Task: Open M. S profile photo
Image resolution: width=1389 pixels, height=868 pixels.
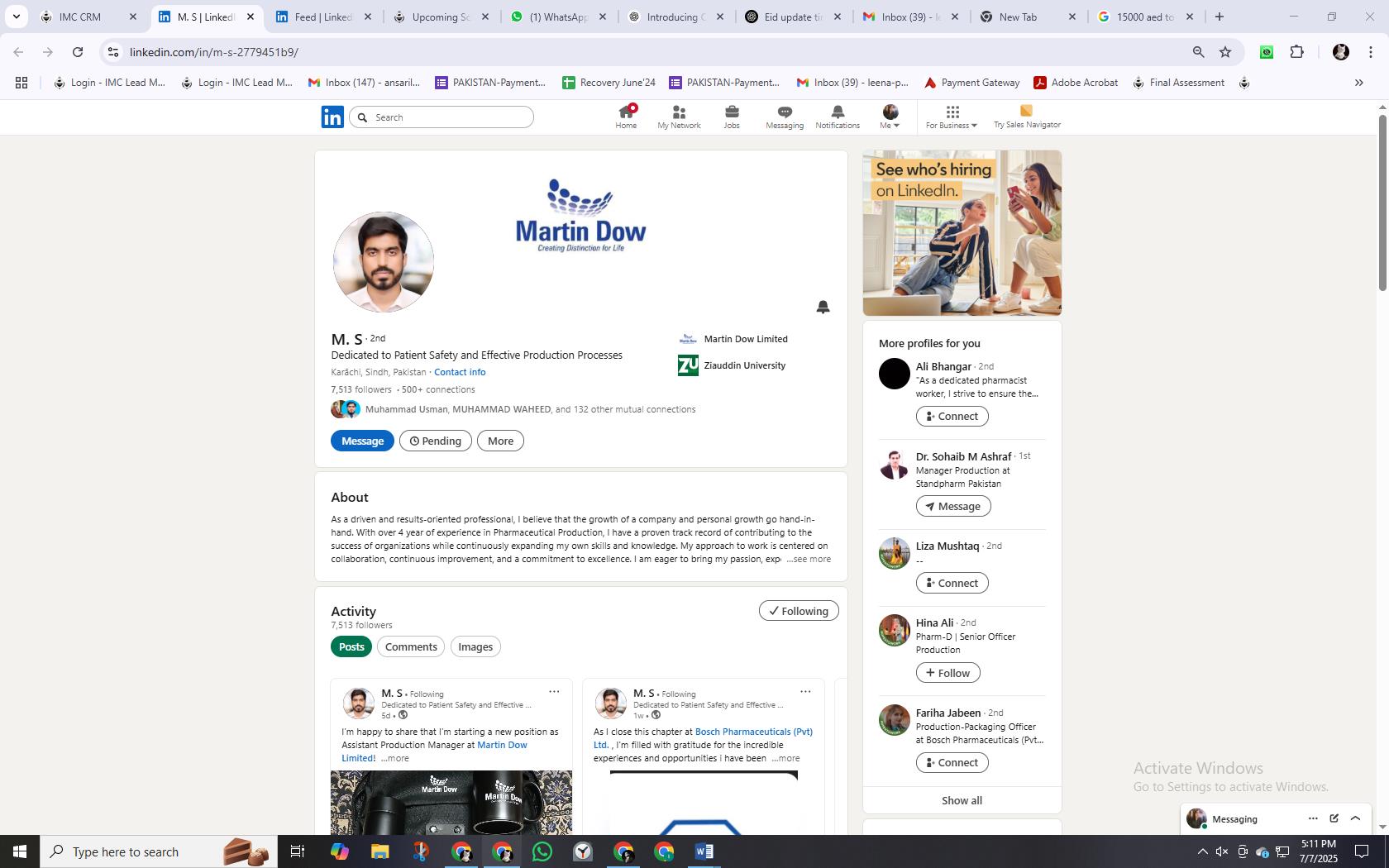Action: coord(384,262)
